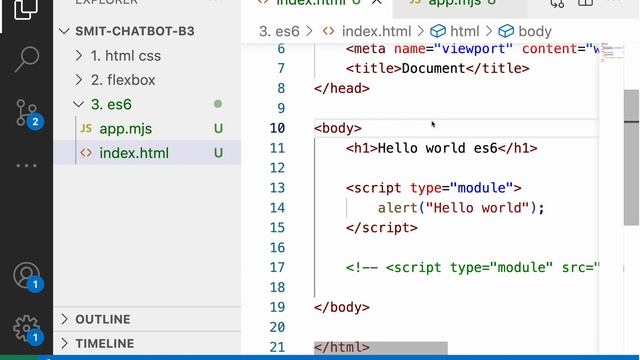Screen dimensions: 640x360
Task: Split the editor with the split icon
Action: pos(585,3)
